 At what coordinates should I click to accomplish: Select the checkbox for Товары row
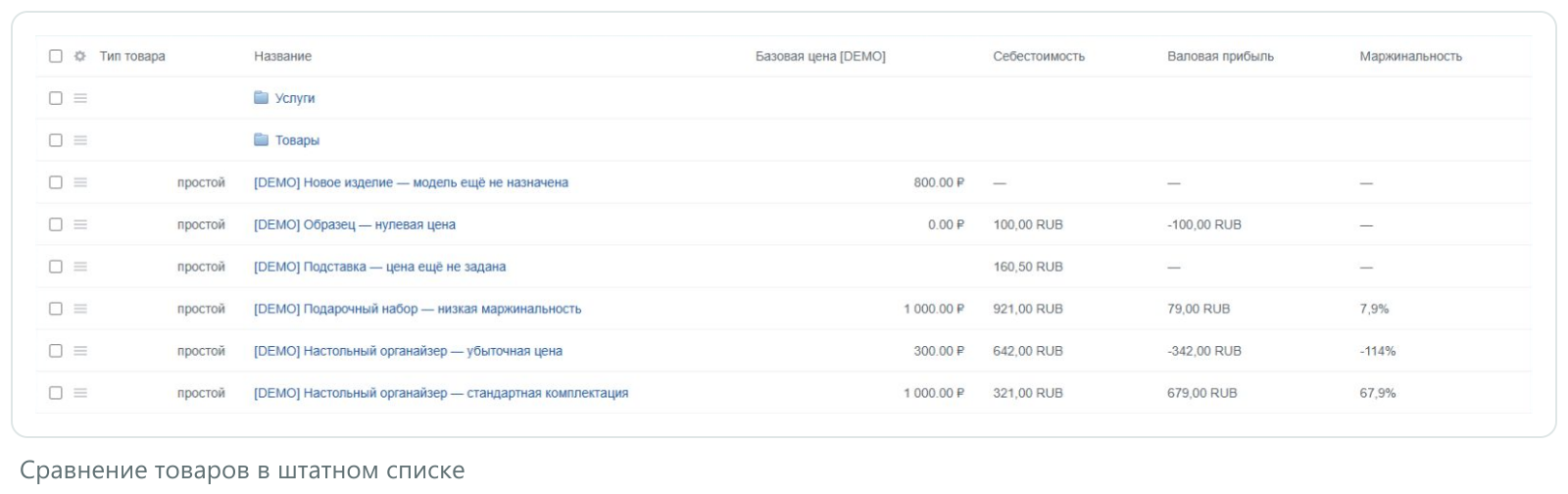(x=56, y=140)
